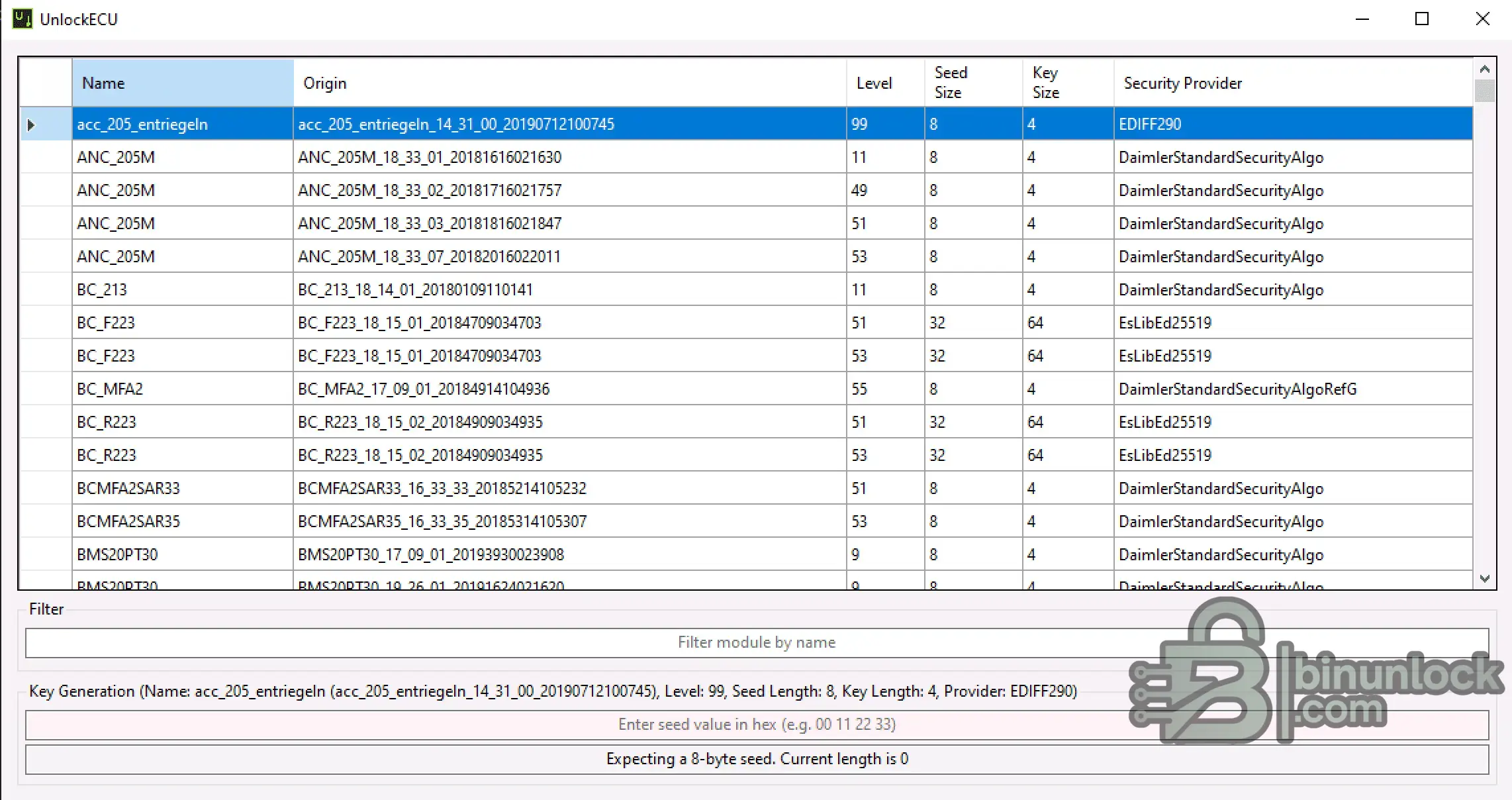Select origin cell ANC_205M_18_33_01_20181616021630
The width and height of the screenshot is (1512, 800).
(x=570, y=157)
